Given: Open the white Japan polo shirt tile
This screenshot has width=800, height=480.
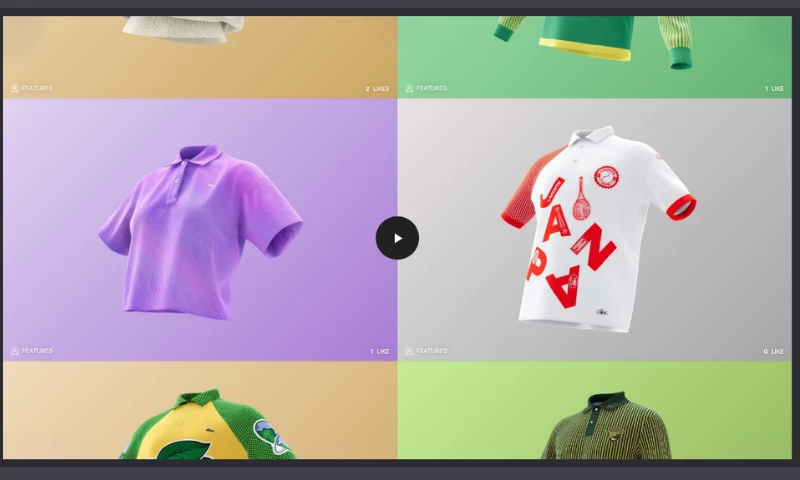Looking at the screenshot, I should click(594, 230).
